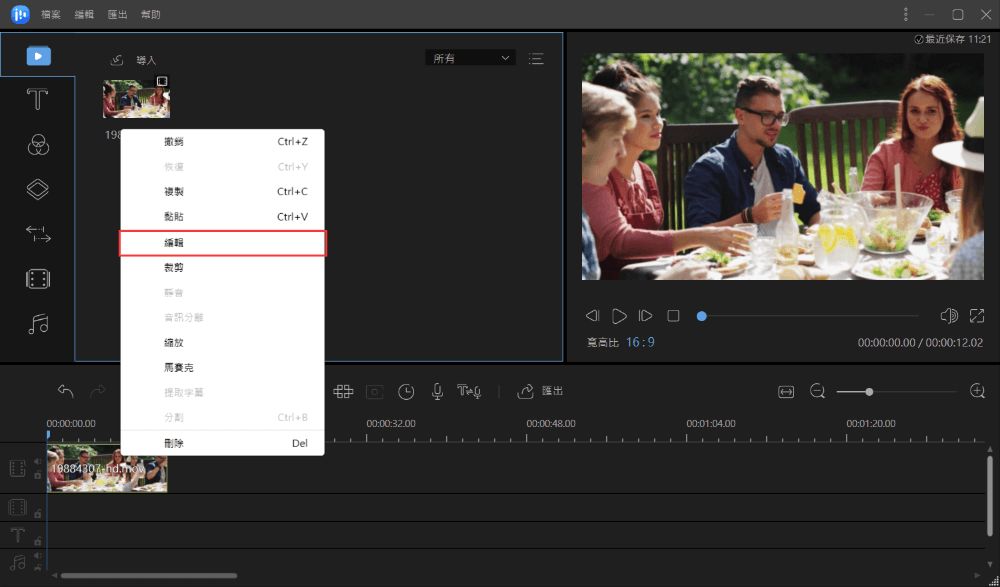Click the duration clock icon in toolbar
The height and width of the screenshot is (587, 1000).
(x=406, y=392)
